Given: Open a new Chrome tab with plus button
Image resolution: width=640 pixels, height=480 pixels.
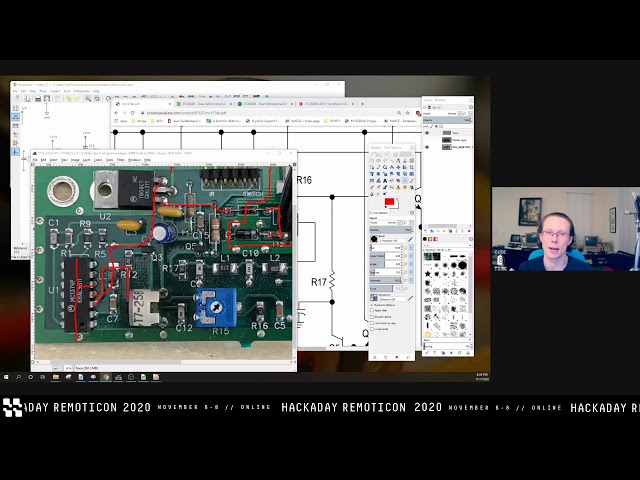Looking at the screenshot, I should [362, 104].
